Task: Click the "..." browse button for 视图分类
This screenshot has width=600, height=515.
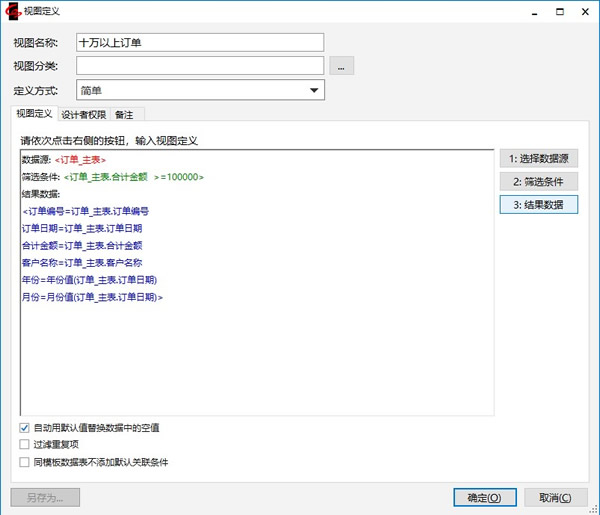Action: 342,67
